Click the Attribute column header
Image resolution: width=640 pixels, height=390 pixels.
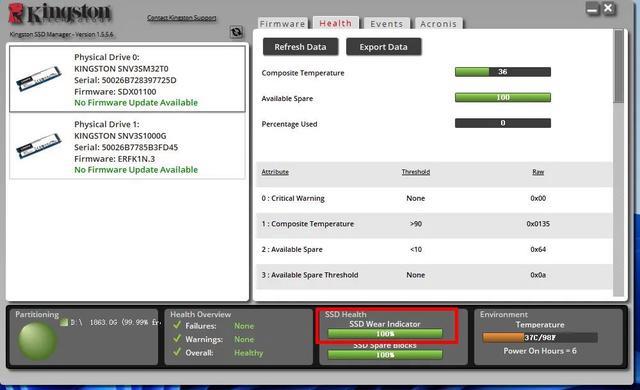(275, 172)
